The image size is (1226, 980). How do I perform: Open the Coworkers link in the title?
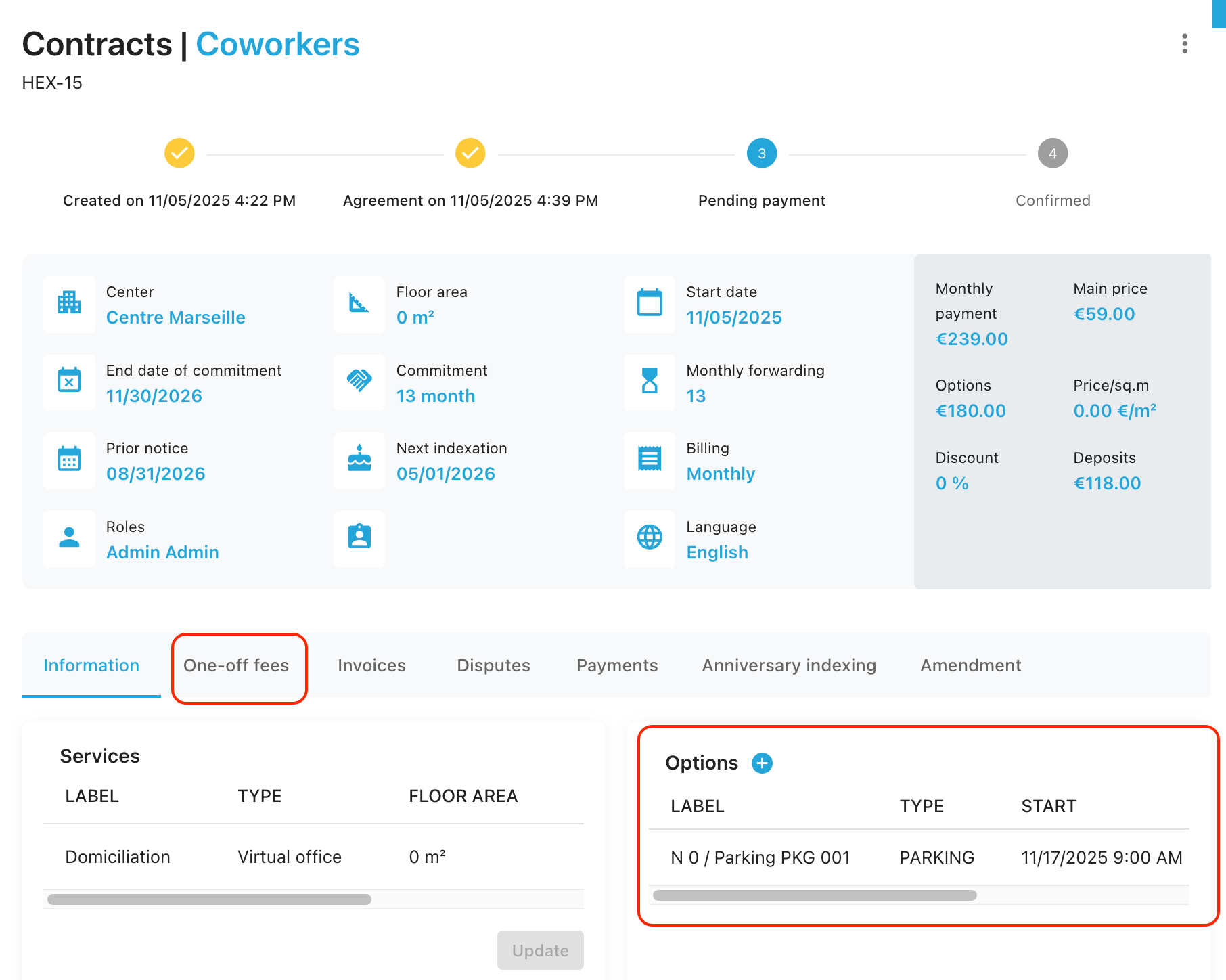pos(277,45)
